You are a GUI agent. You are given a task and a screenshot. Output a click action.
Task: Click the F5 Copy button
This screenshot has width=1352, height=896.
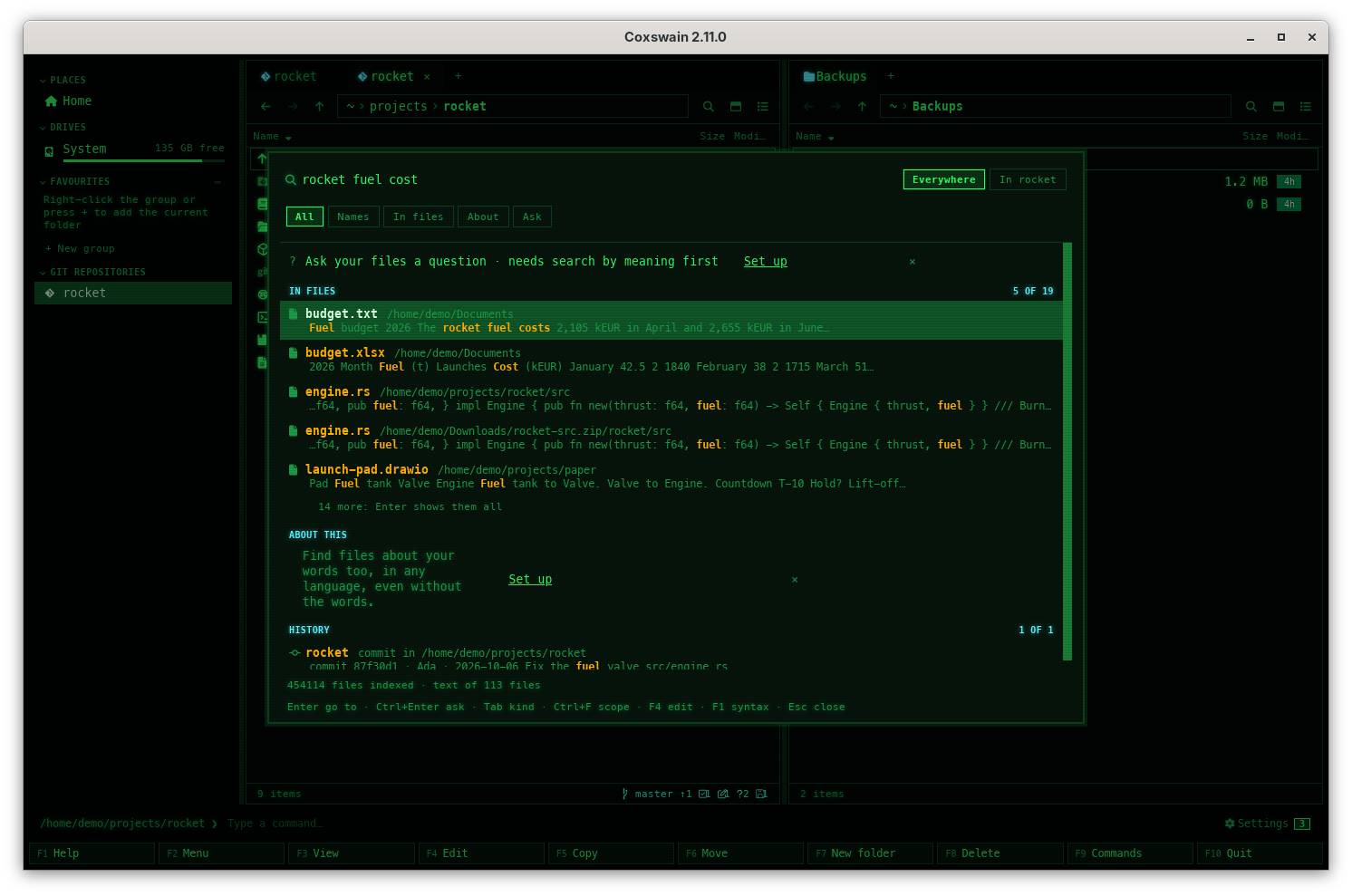pyautogui.click(x=612, y=853)
